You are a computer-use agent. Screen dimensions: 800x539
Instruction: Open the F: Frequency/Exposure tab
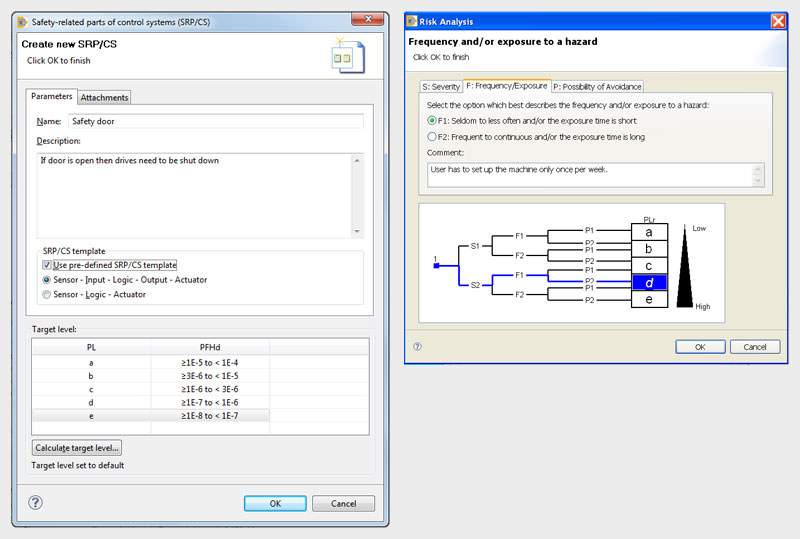pyautogui.click(x=507, y=86)
